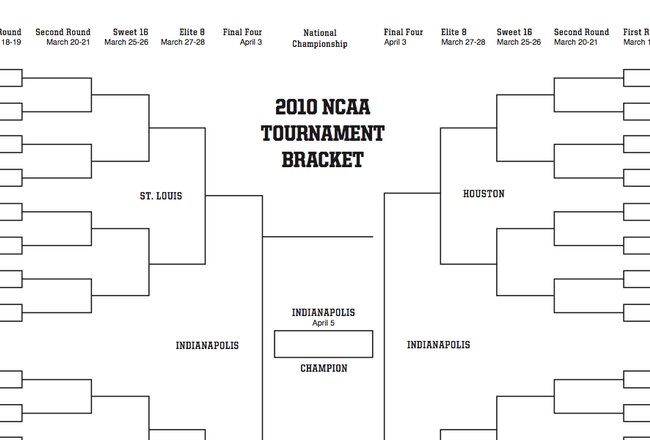
Task: Click Second Round header on the St. Louis side
Action: click(63, 37)
